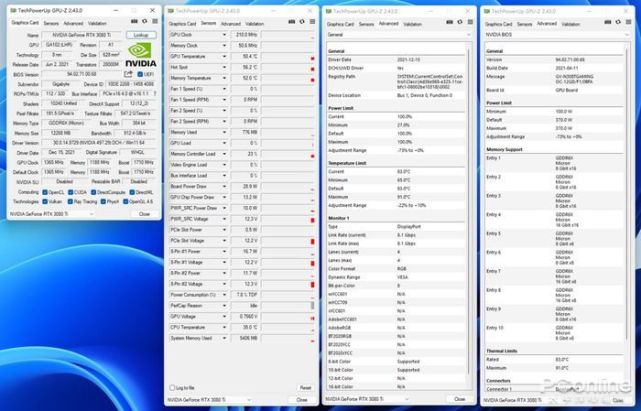Open the NVIDIA BIOS section dropdown
The image size is (641, 411).
click(557, 35)
